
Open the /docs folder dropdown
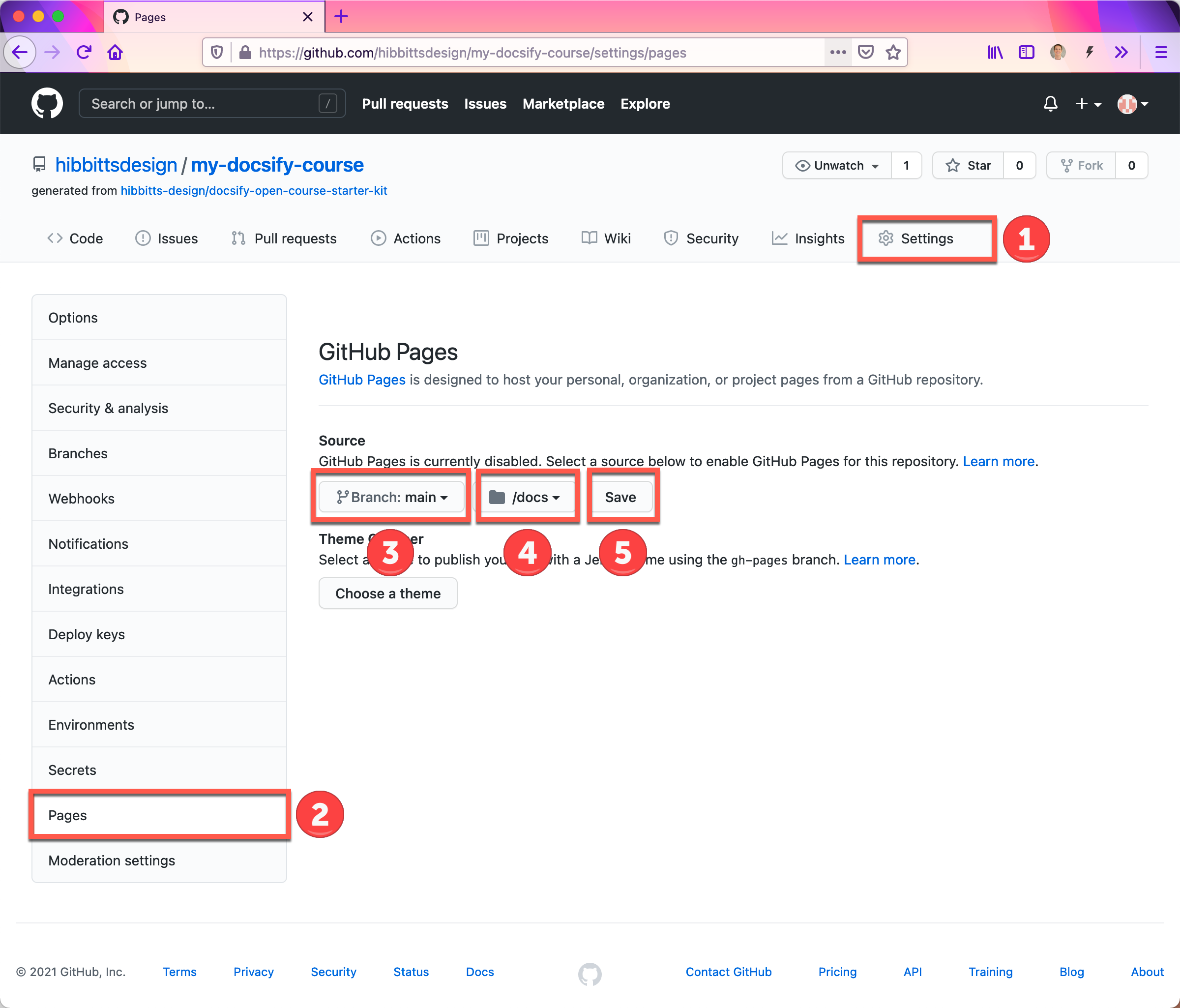pyautogui.click(x=525, y=497)
